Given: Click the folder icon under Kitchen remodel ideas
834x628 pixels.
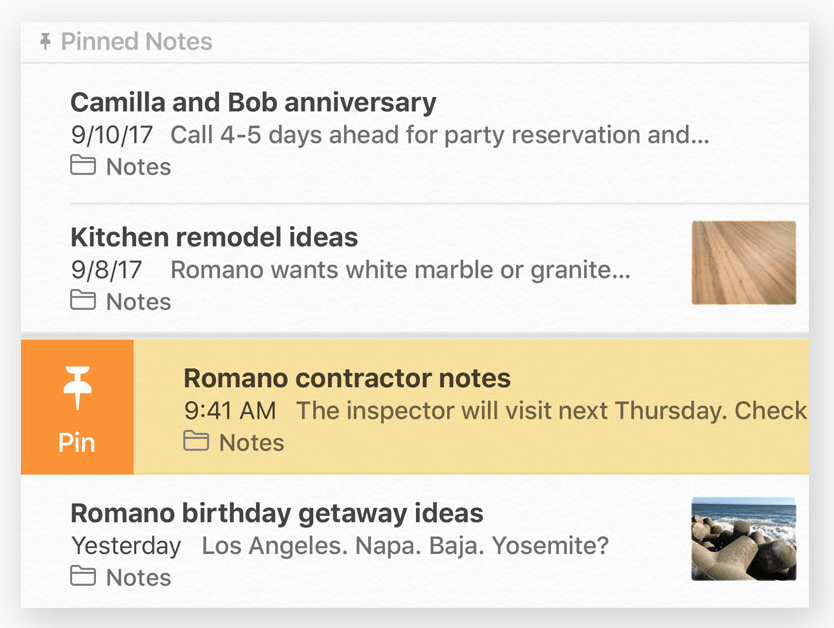Looking at the screenshot, I should pyautogui.click(x=83, y=300).
